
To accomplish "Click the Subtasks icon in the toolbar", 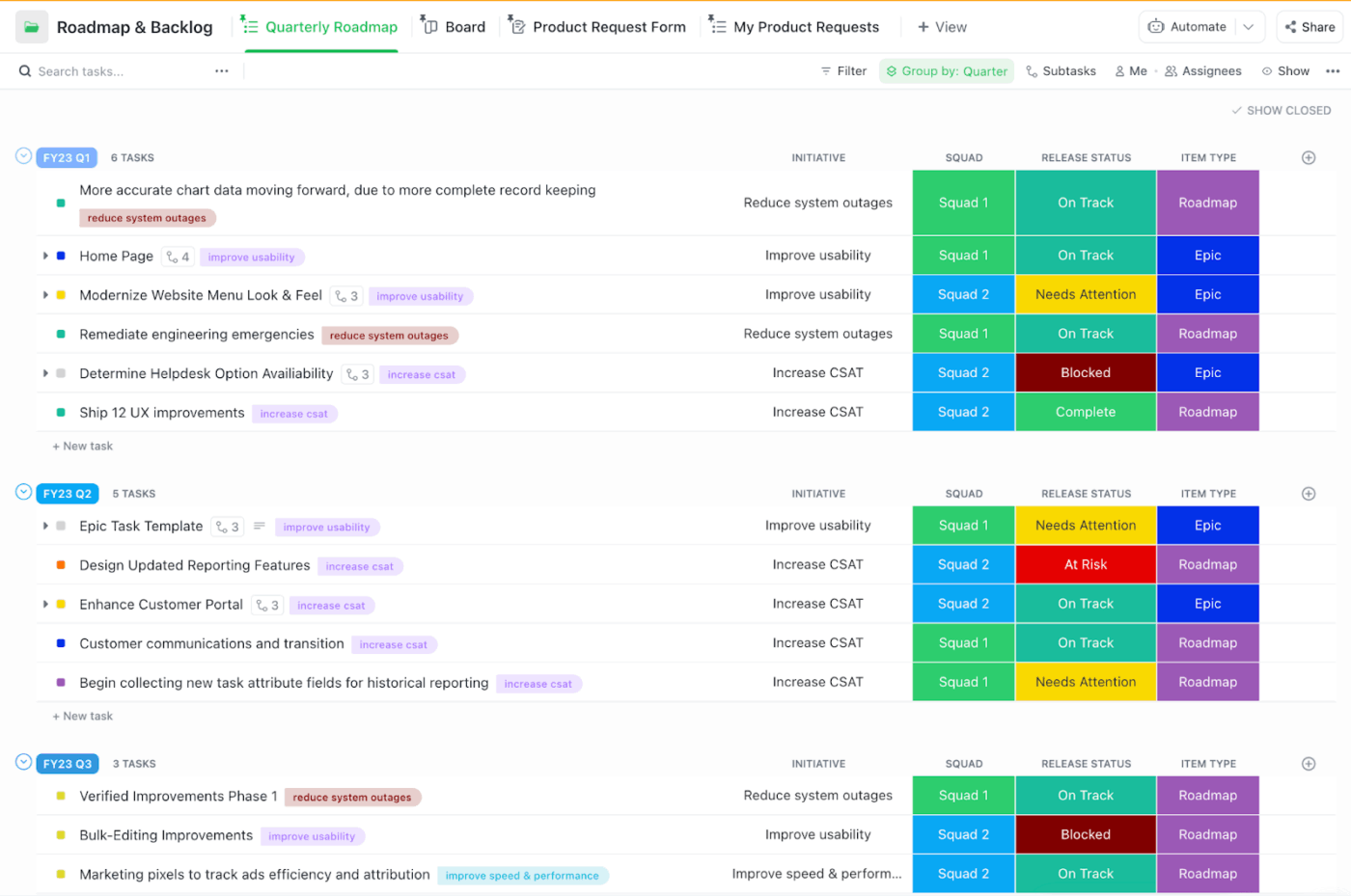I will (1030, 70).
